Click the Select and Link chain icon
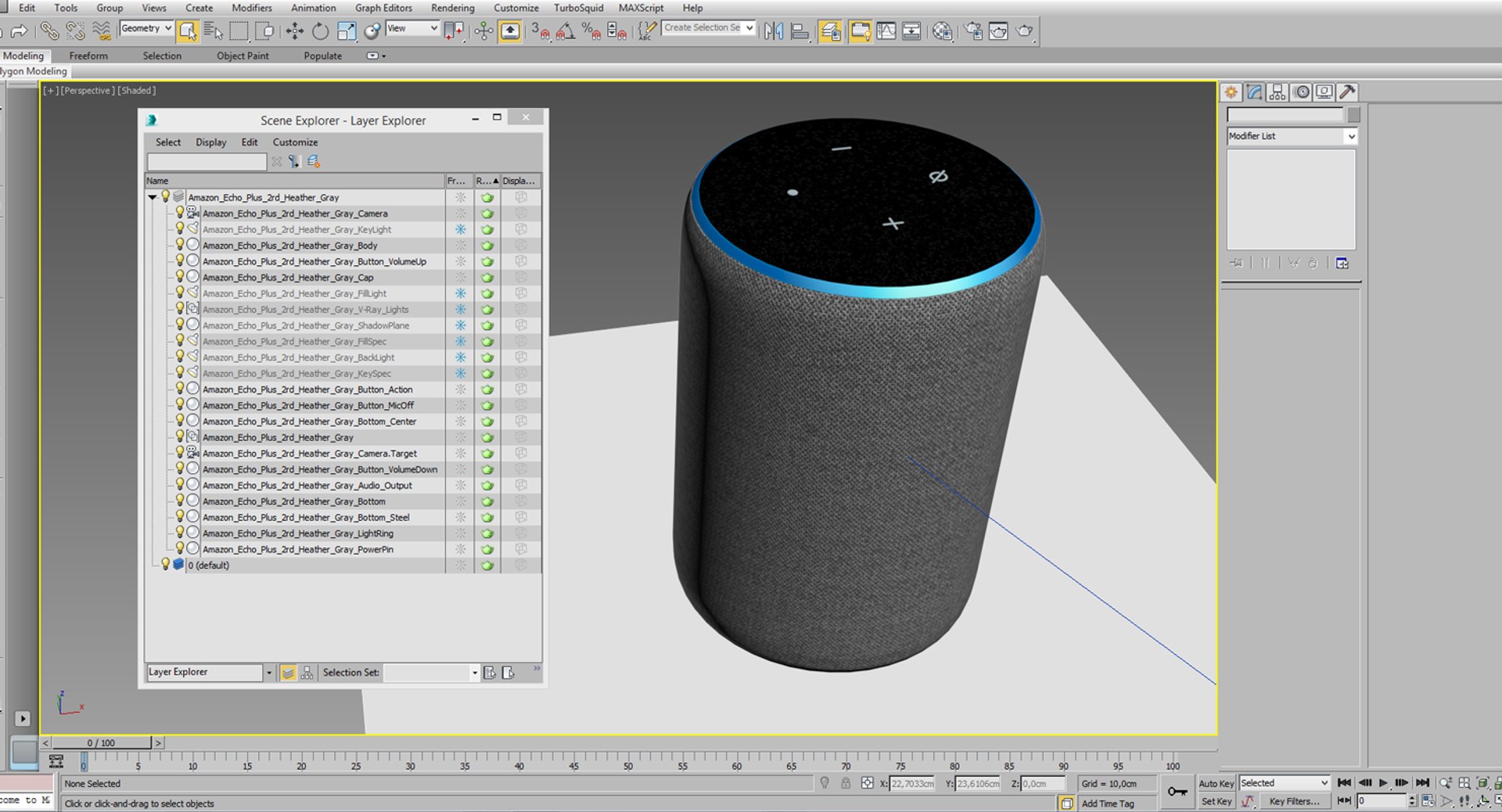This screenshot has height=812, width=1502. [x=49, y=31]
